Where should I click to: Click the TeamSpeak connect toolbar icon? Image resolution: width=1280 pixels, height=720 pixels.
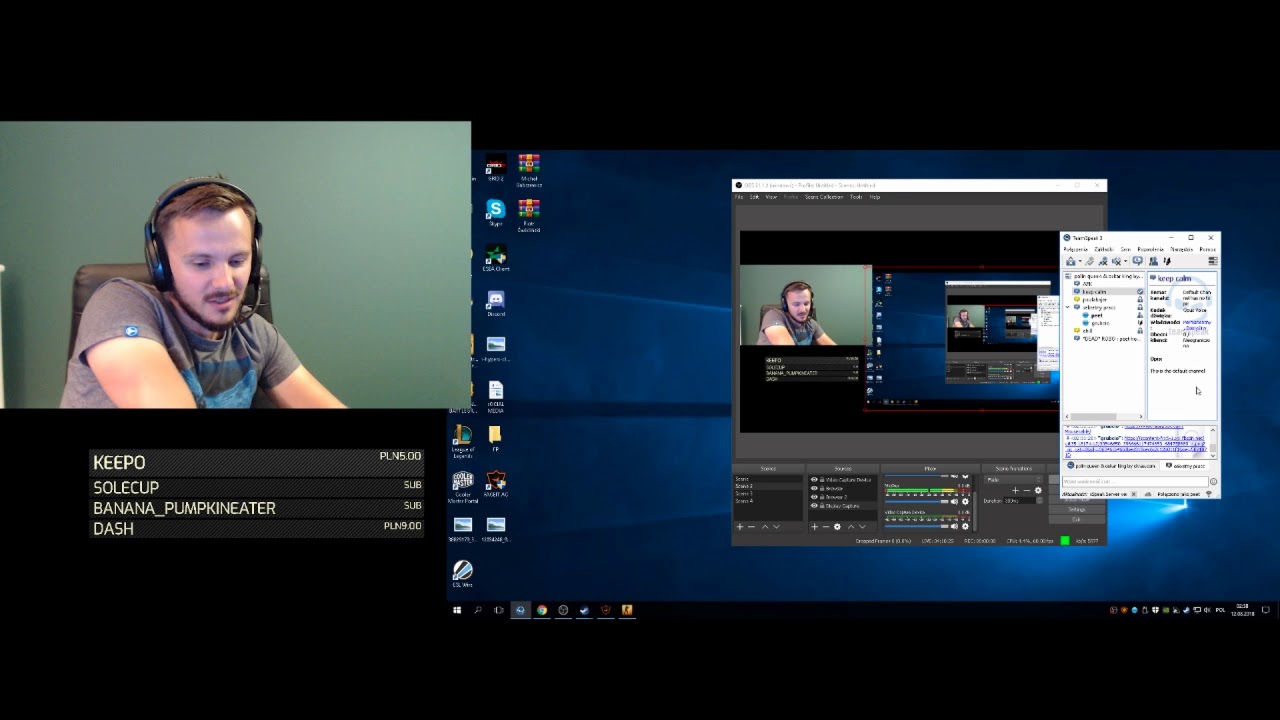pos(1071,261)
